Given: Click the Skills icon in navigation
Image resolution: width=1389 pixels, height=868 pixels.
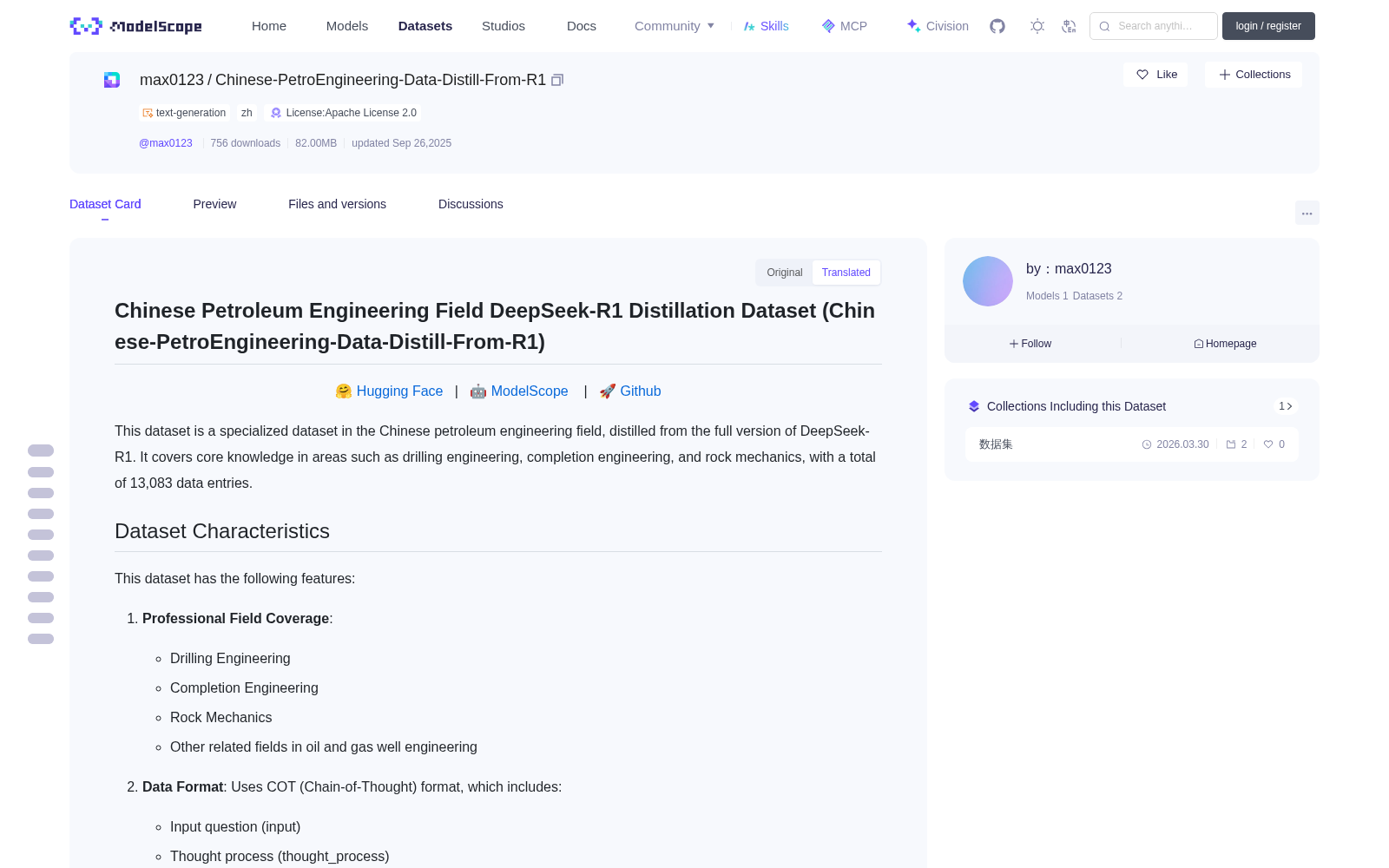Looking at the screenshot, I should click(750, 26).
